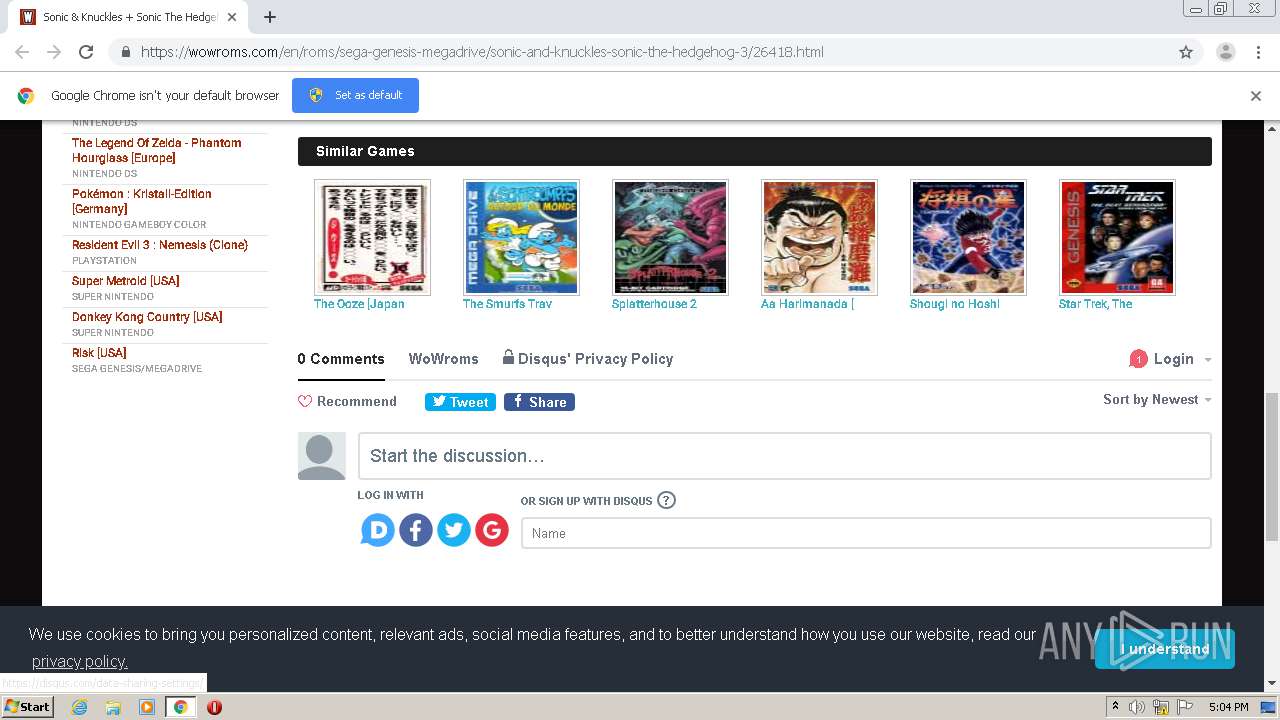Reload the page with refresh icon

coord(86,52)
